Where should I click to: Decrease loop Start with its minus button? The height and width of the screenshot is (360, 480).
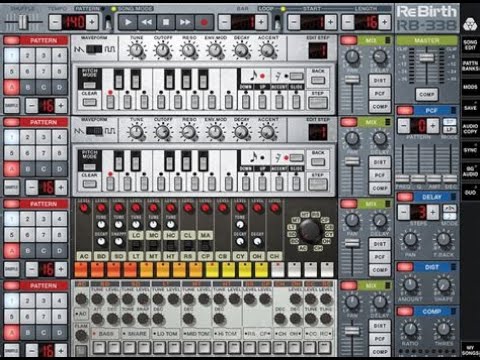point(294,22)
